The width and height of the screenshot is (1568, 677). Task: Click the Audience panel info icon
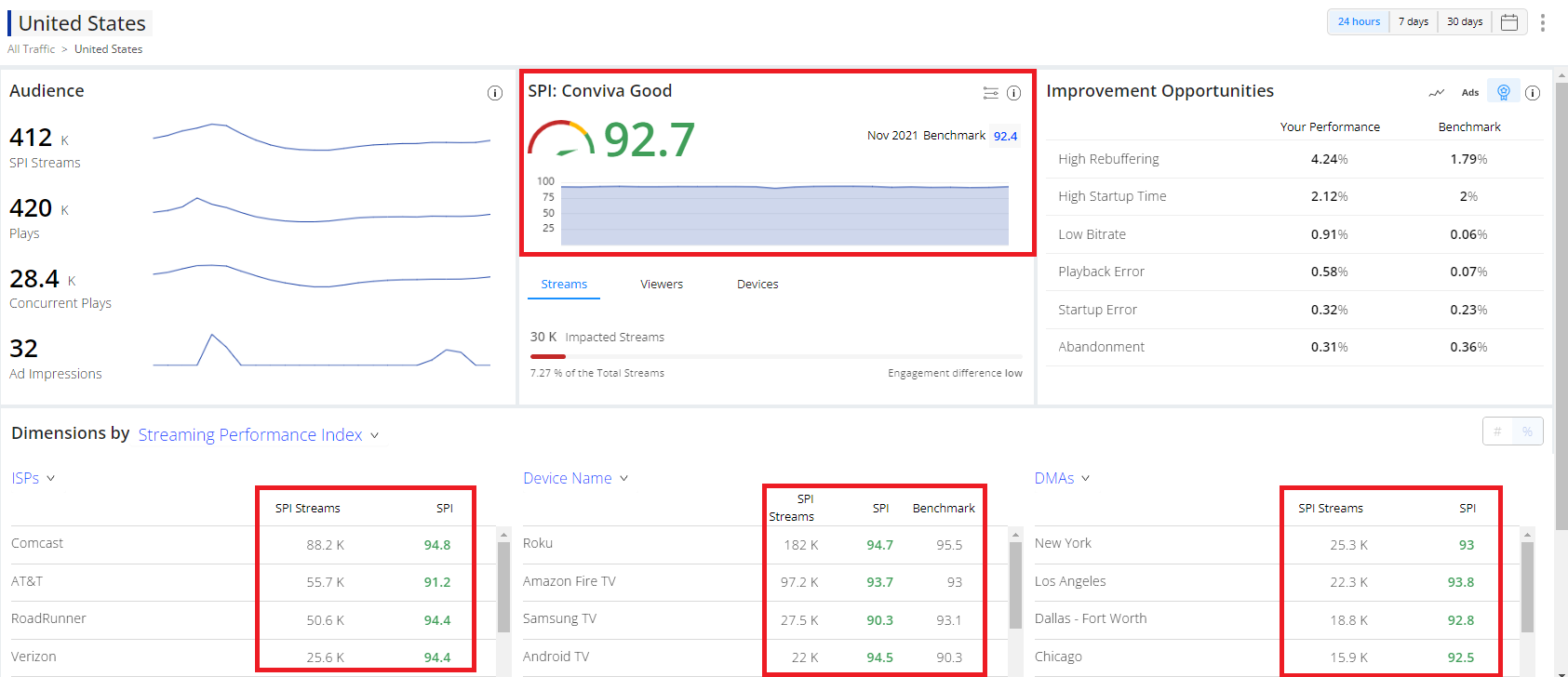pos(495,93)
